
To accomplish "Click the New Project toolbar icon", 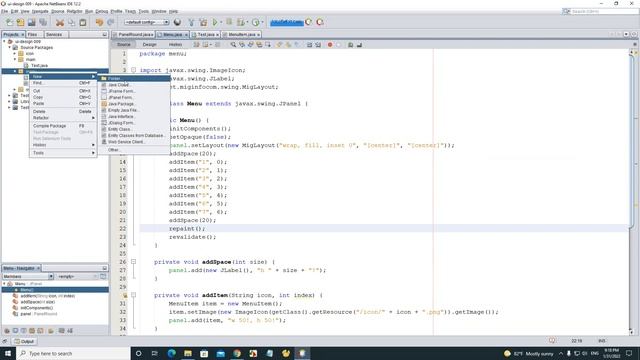I will tap(20, 22).
